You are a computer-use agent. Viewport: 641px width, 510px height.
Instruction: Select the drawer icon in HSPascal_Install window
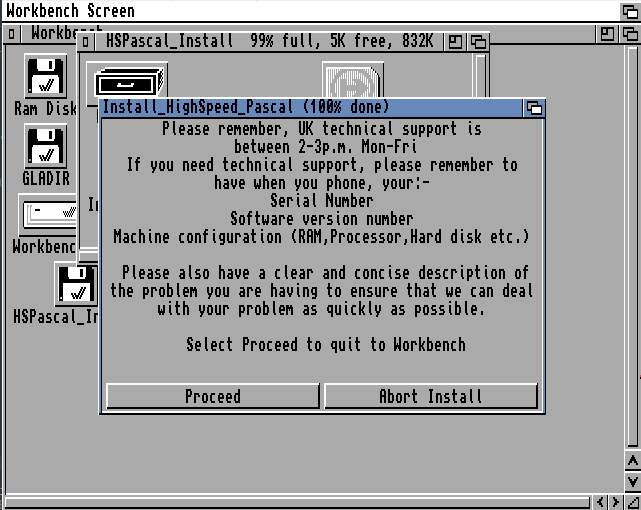pyautogui.click(x=127, y=80)
